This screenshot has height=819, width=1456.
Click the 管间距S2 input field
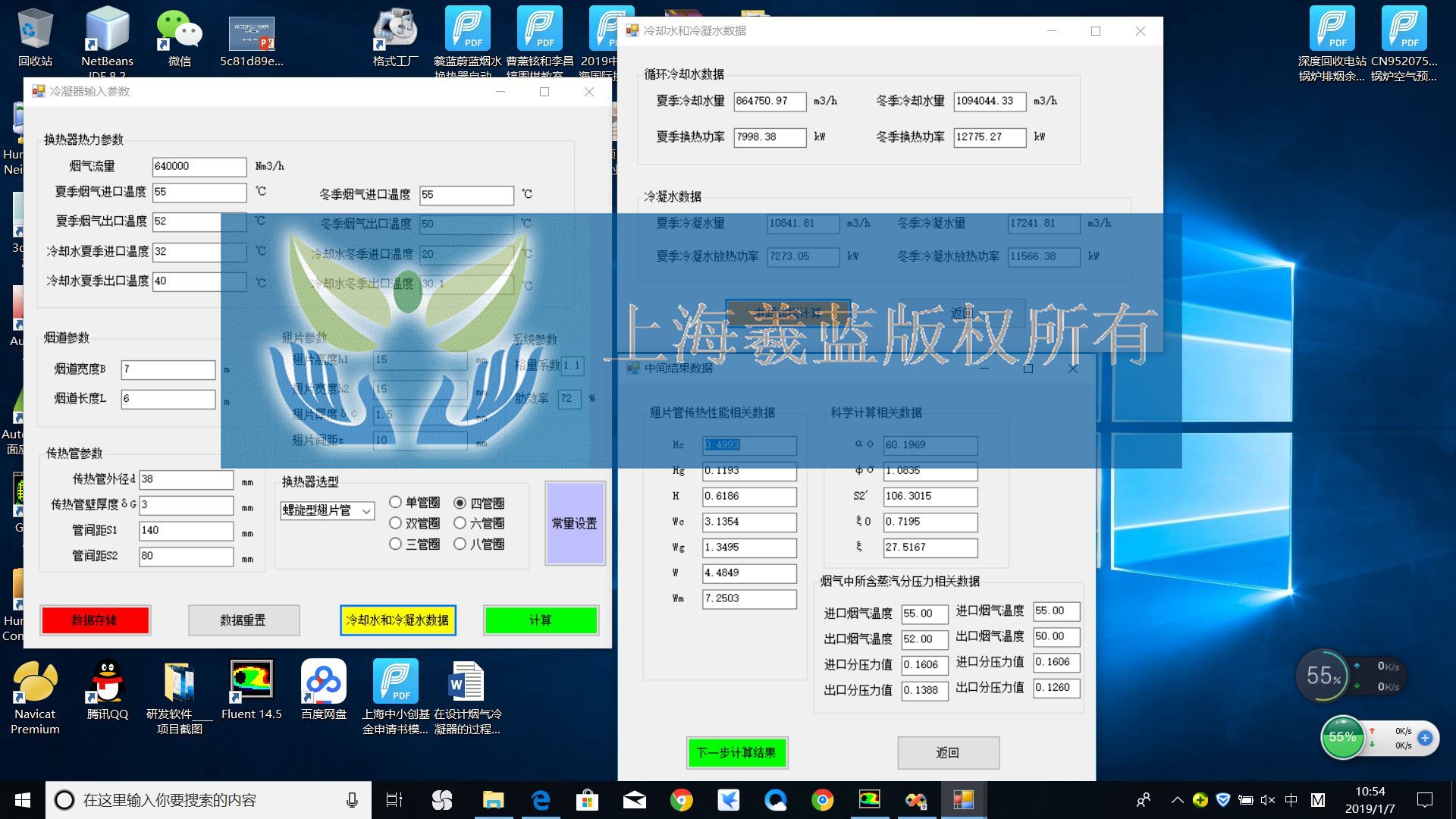(187, 556)
